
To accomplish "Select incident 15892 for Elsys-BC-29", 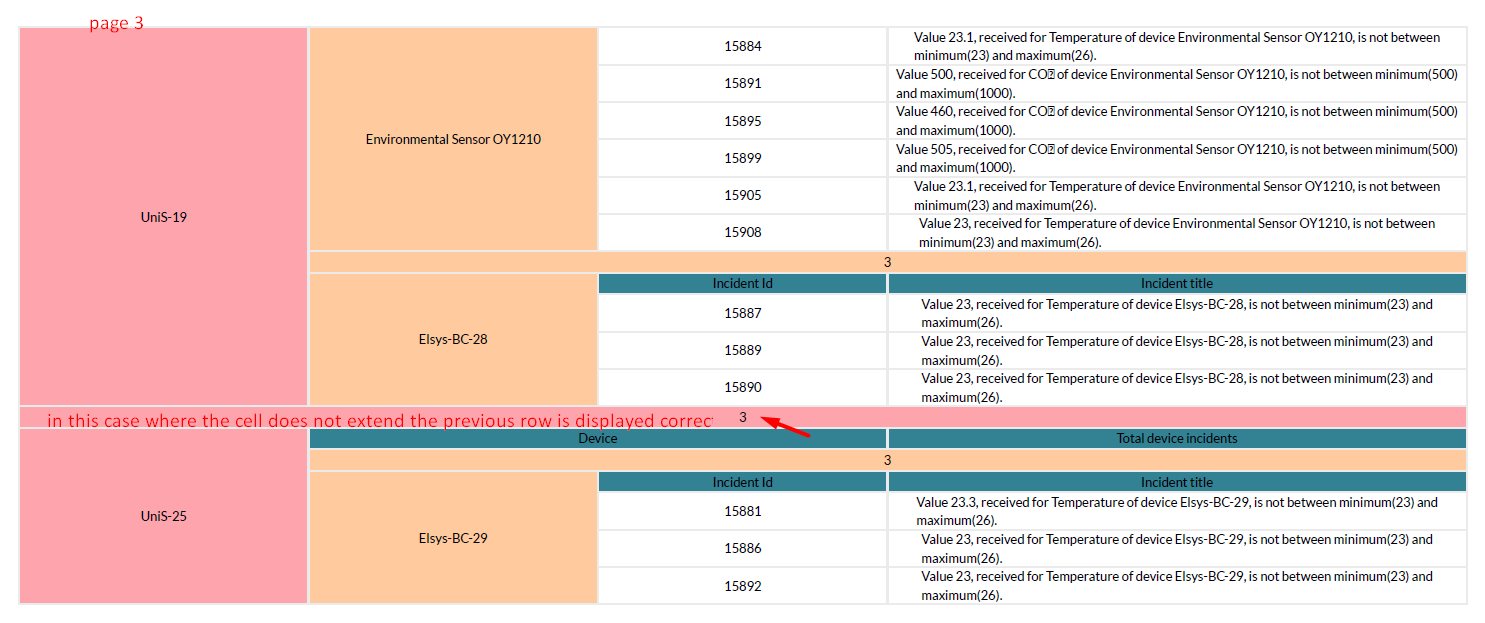I will click(x=742, y=585).
